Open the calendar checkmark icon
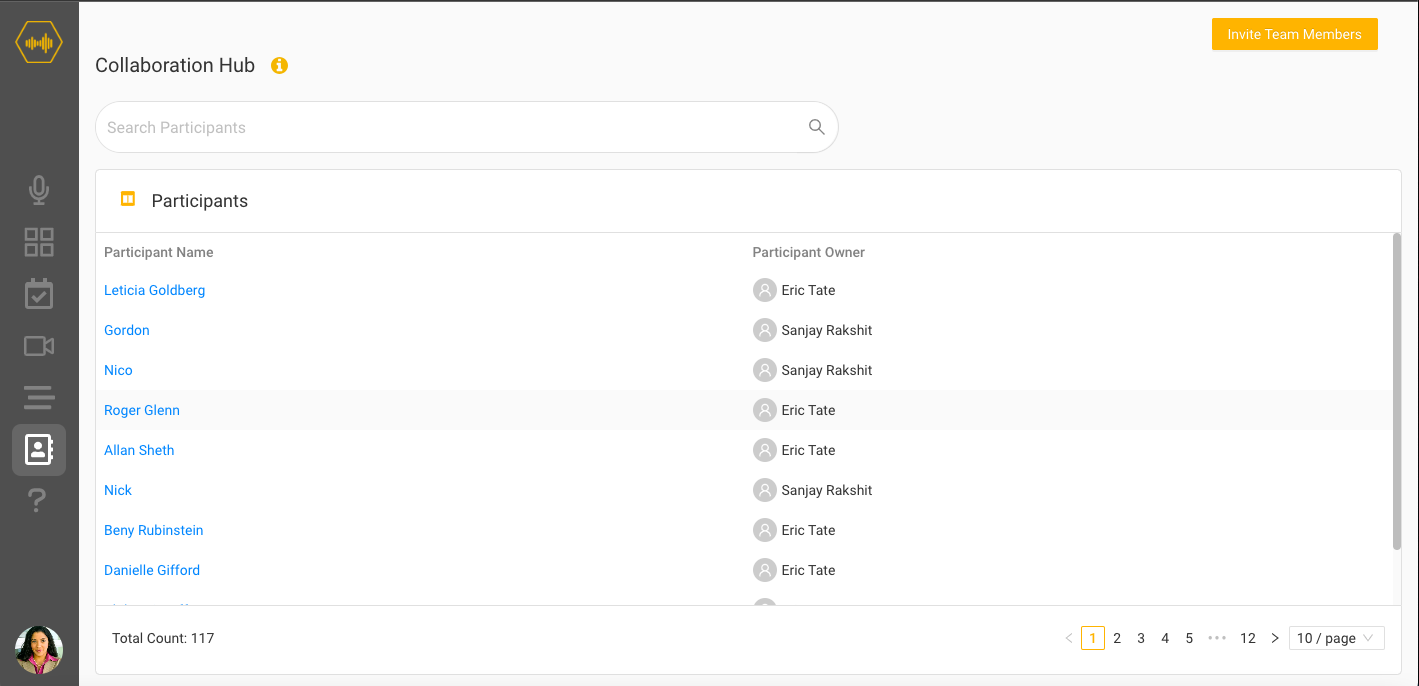 coord(39,294)
